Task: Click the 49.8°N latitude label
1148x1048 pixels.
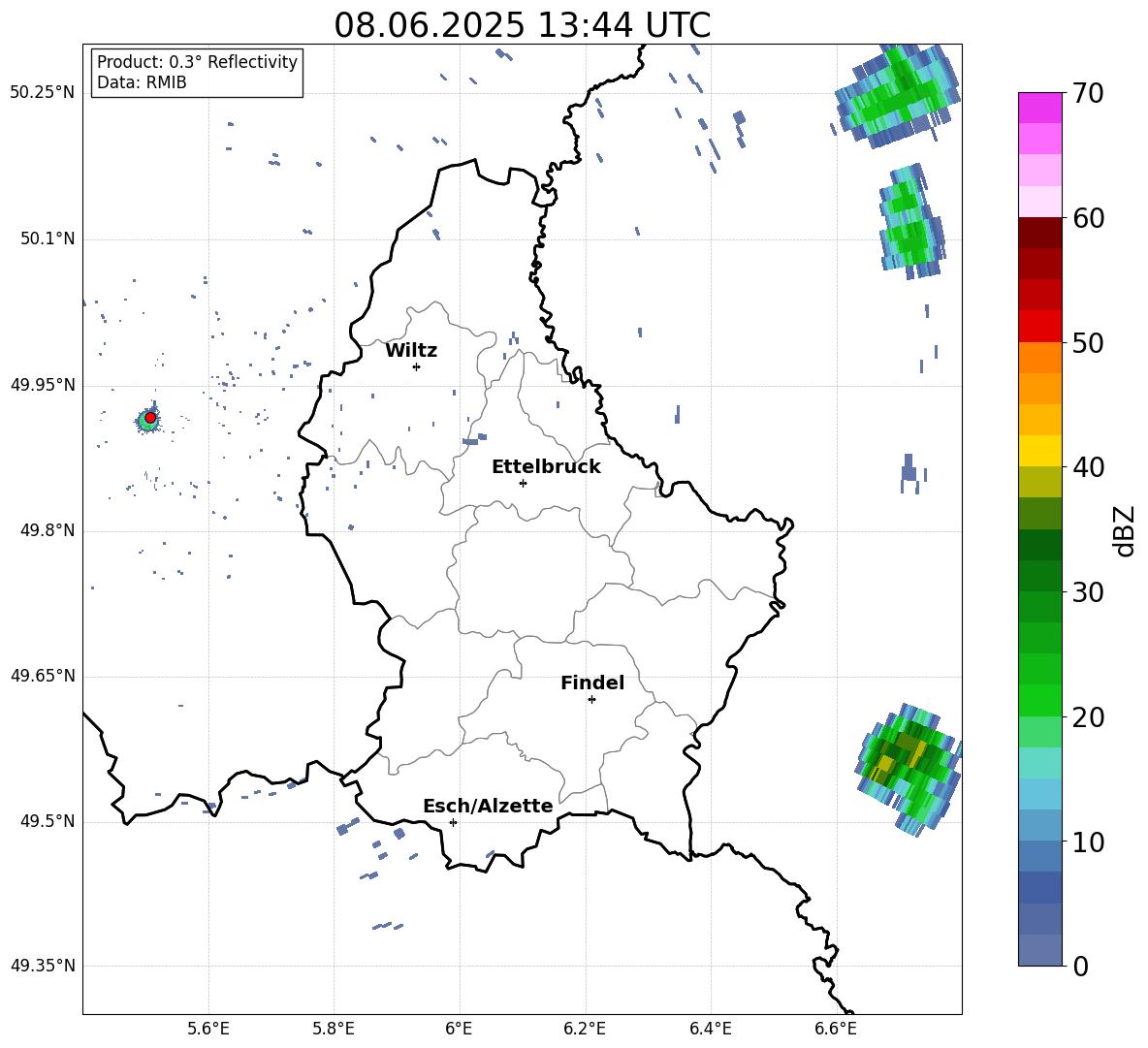Action: point(48,530)
